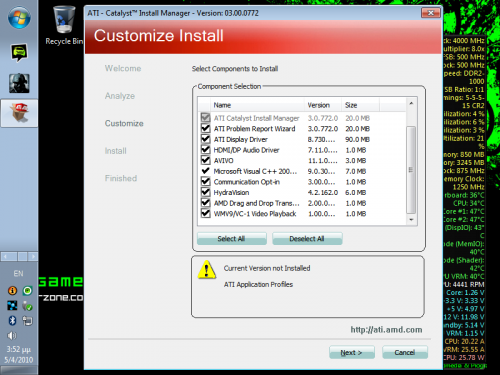Image resolution: width=500 pixels, height=375 pixels.
Task: Uncheck AMD Drag and Drop Transcoding
Action: point(206,203)
